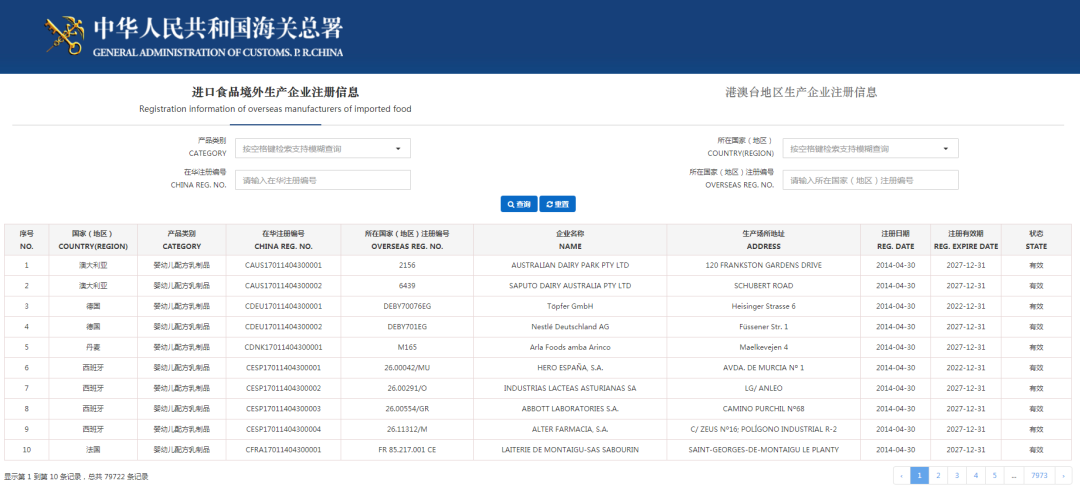Switch to Hong Kong Macau Taiwan enterprises tab

801,92
